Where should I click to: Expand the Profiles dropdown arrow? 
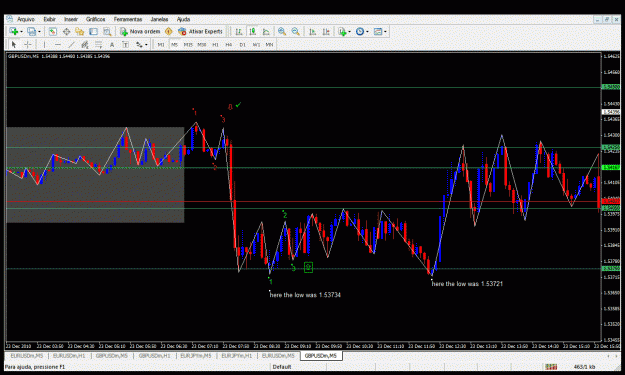pyautogui.click(x=39, y=31)
